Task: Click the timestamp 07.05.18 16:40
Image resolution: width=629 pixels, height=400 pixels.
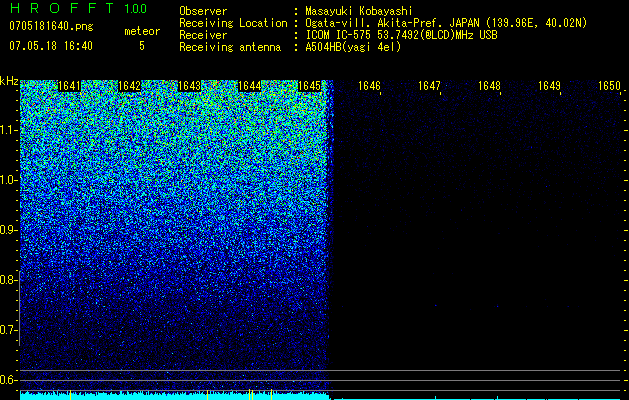Action: tap(51, 46)
